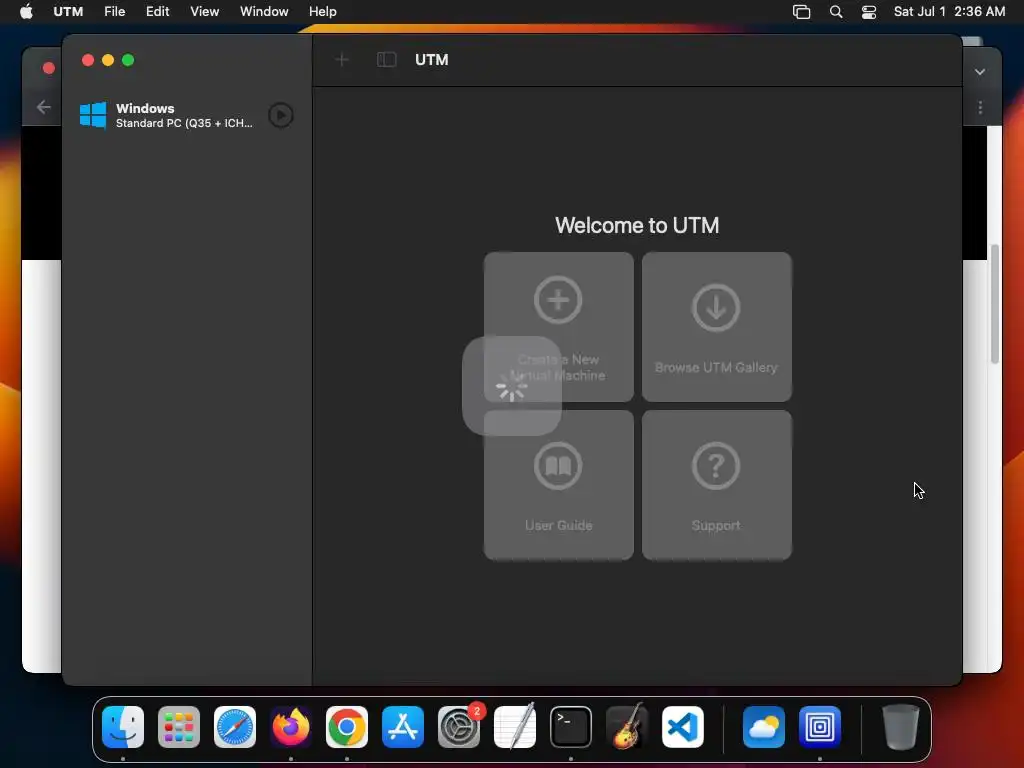This screenshot has height=768, width=1024.
Task: Click Create a New Virtual Machine card
Action: [x=558, y=327]
